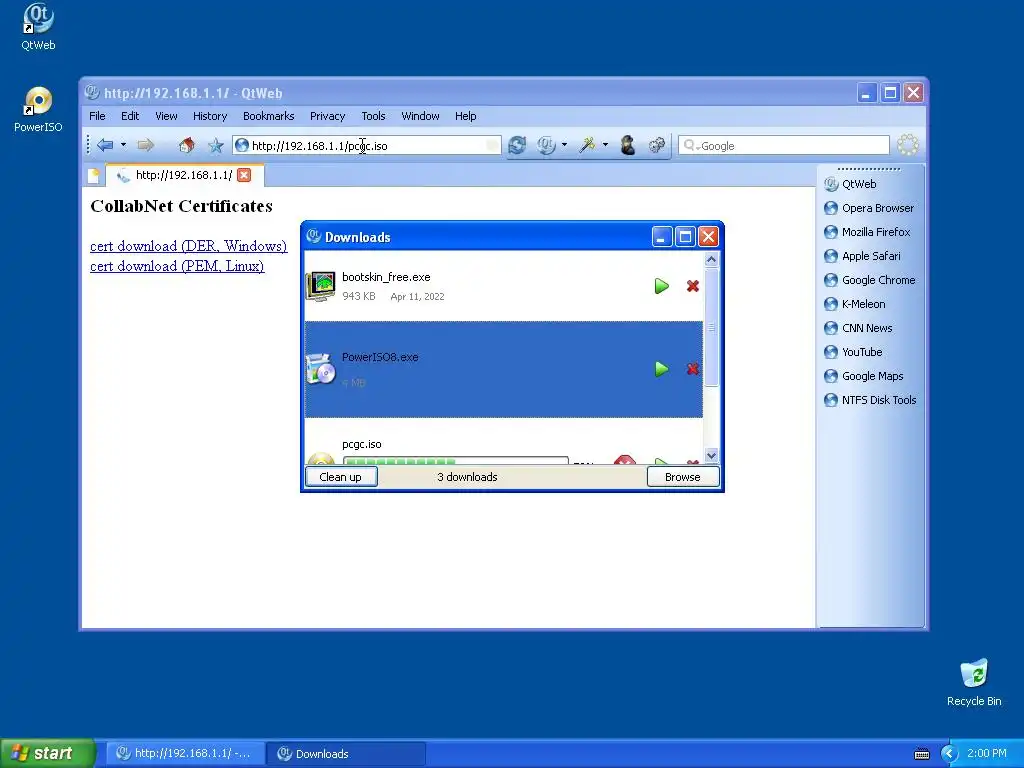1024x768 pixels.
Task: Click the address bar with pcgc.iso URL
Action: 367,146
